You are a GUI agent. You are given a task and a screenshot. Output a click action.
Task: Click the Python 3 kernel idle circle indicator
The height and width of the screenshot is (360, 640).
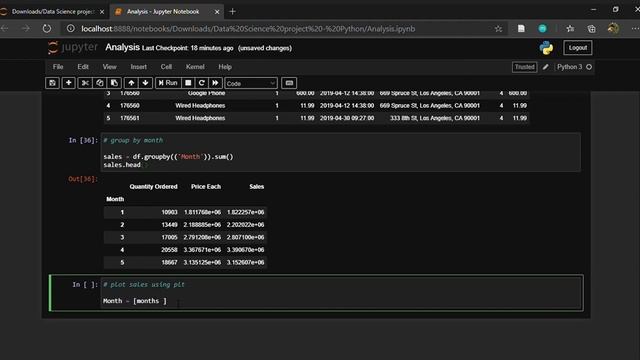pos(589,67)
